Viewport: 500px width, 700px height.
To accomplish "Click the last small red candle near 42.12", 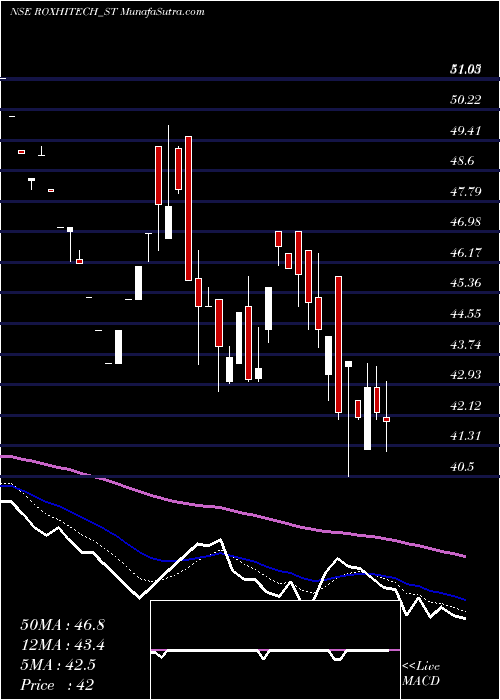I will coord(387,419).
